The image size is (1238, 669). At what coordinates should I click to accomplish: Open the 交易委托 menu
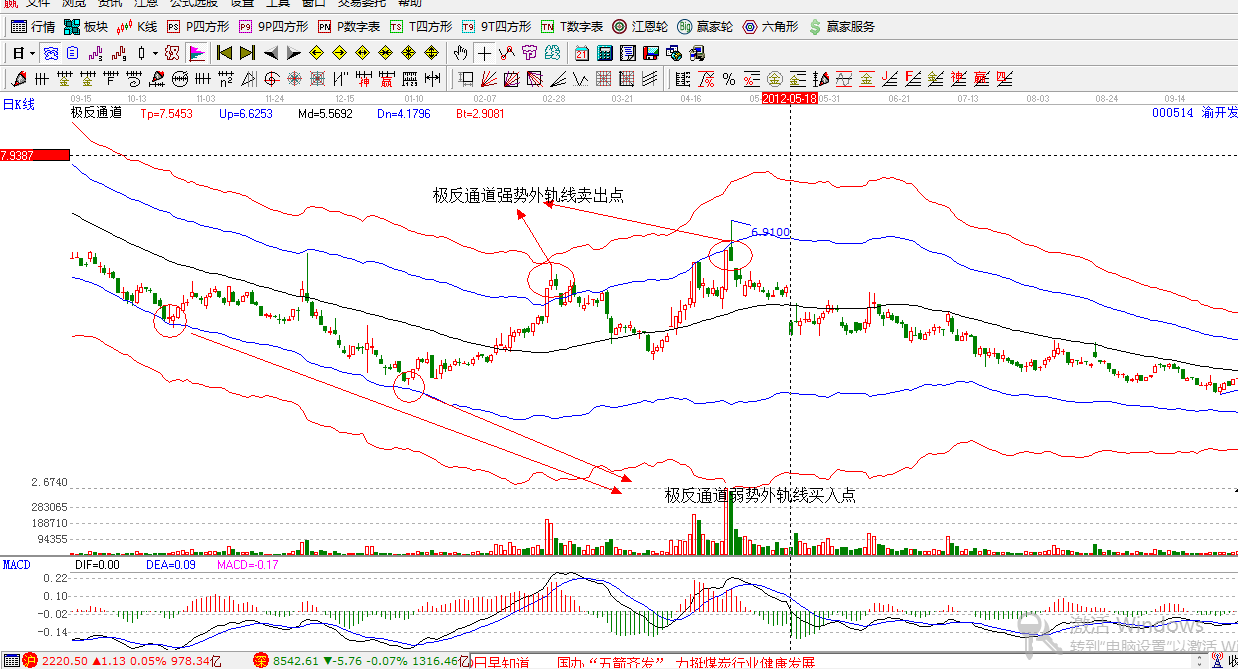(x=361, y=3)
